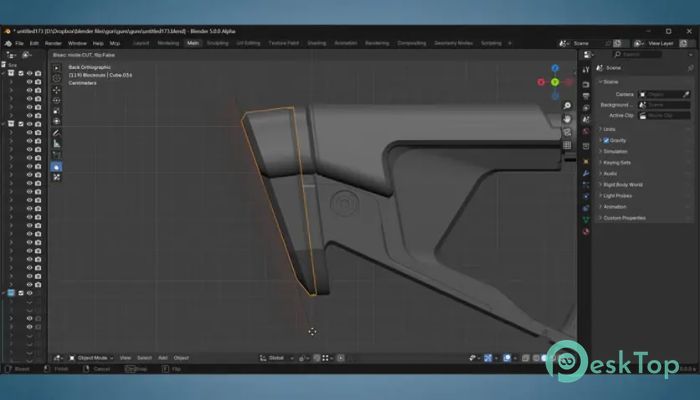
Task: Expand the Light Probes panel
Action: [615, 196]
